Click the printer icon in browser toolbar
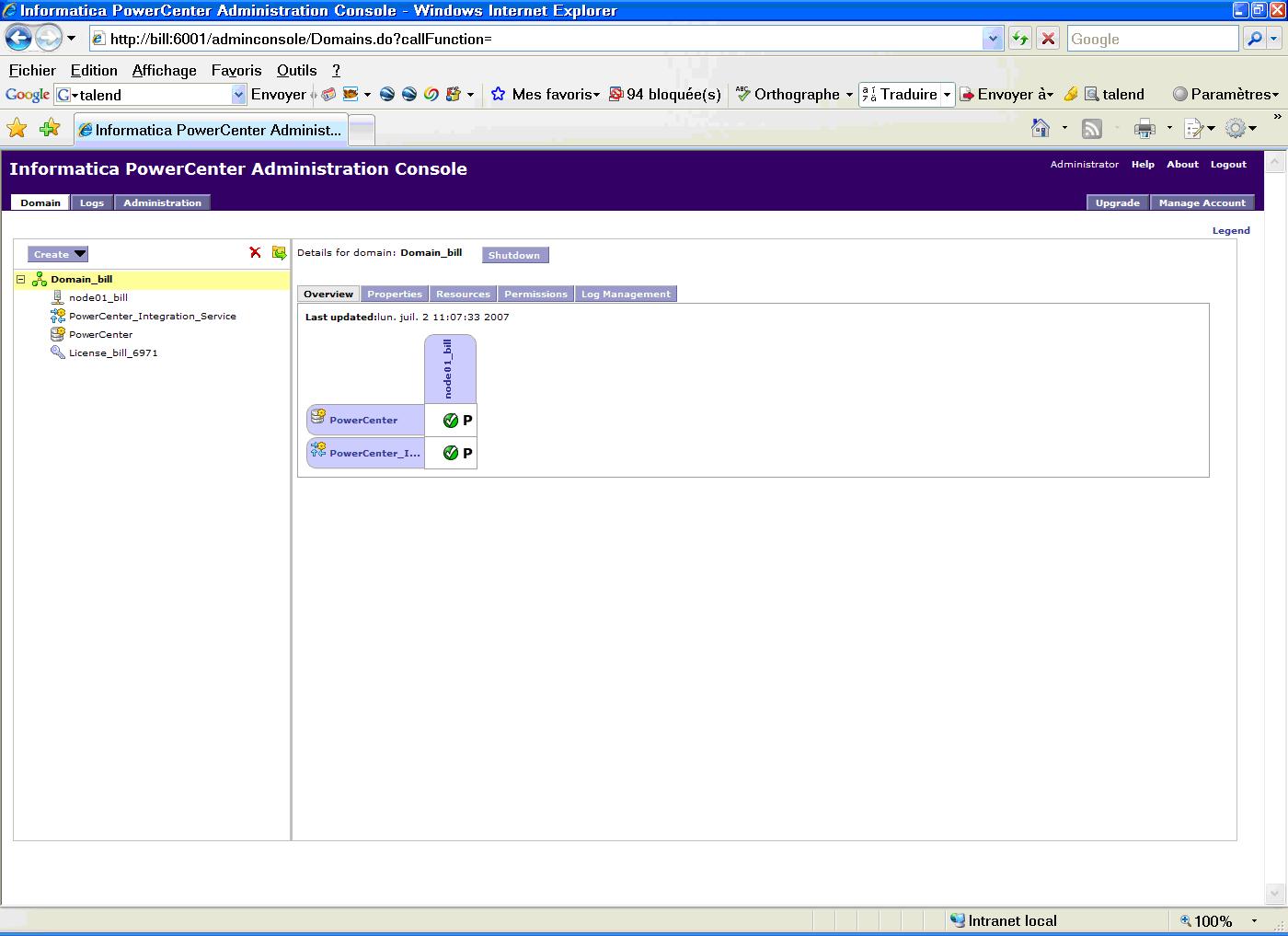 coord(1144,129)
